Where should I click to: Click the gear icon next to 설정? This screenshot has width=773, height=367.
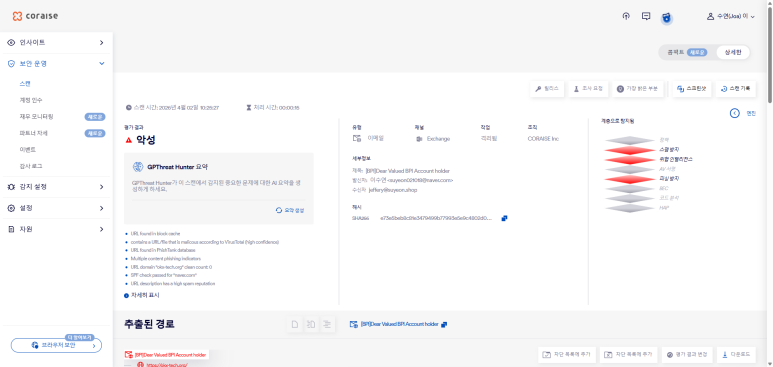pyautogui.click(x=11, y=208)
